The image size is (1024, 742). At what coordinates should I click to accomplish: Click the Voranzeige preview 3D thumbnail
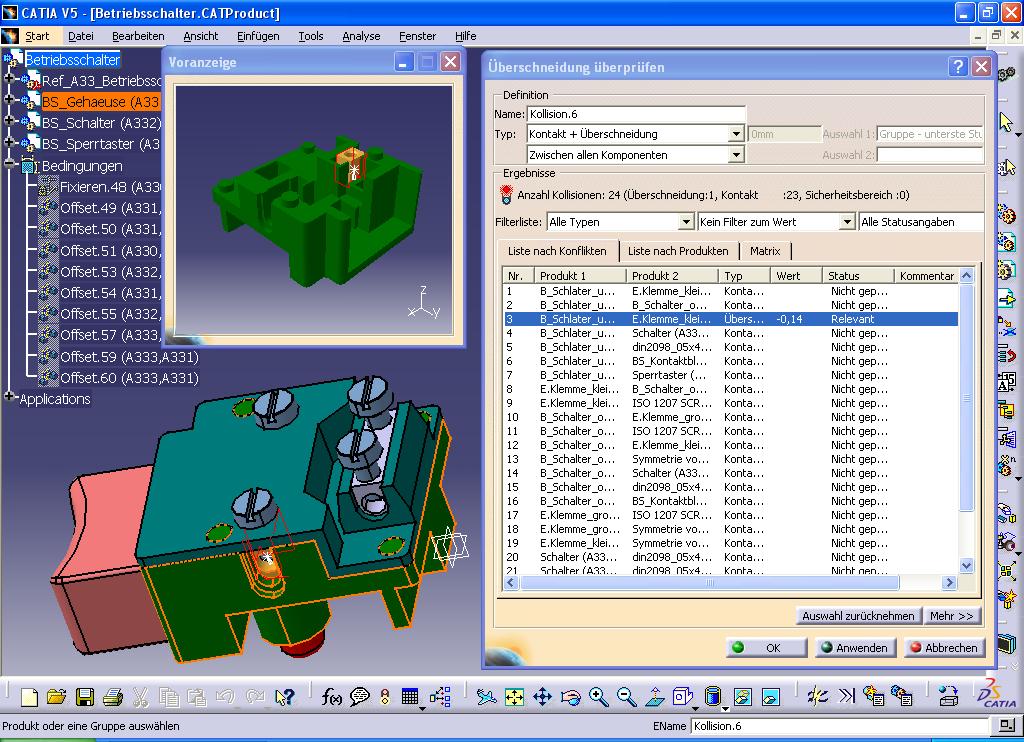click(313, 210)
